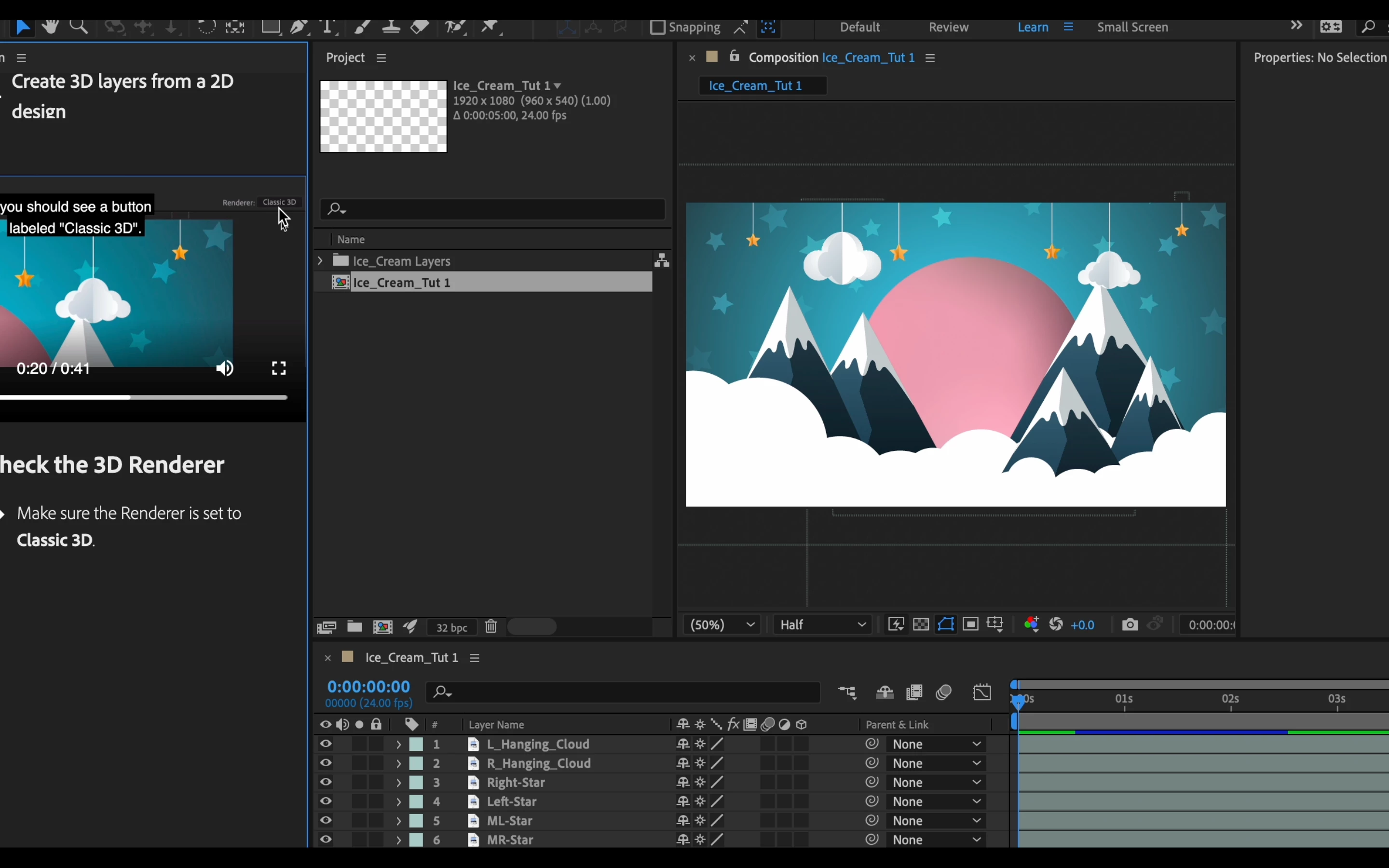Create a new folder in Project panel
This screenshot has width=1389, height=868.
(x=354, y=627)
